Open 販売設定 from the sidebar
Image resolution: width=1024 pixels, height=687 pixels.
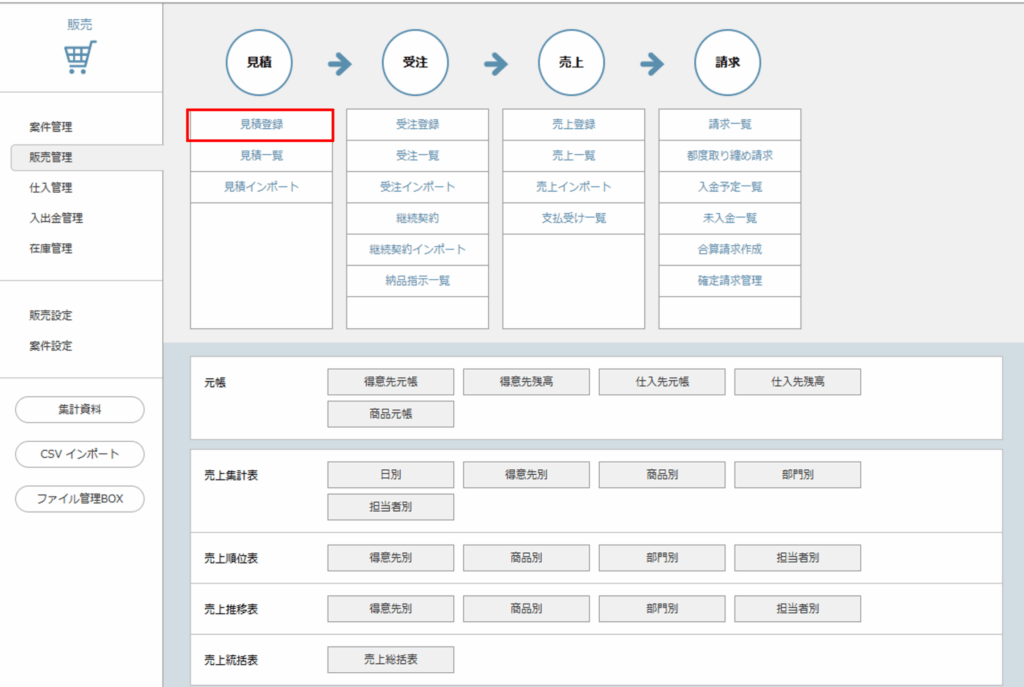(x=51, y=316)
